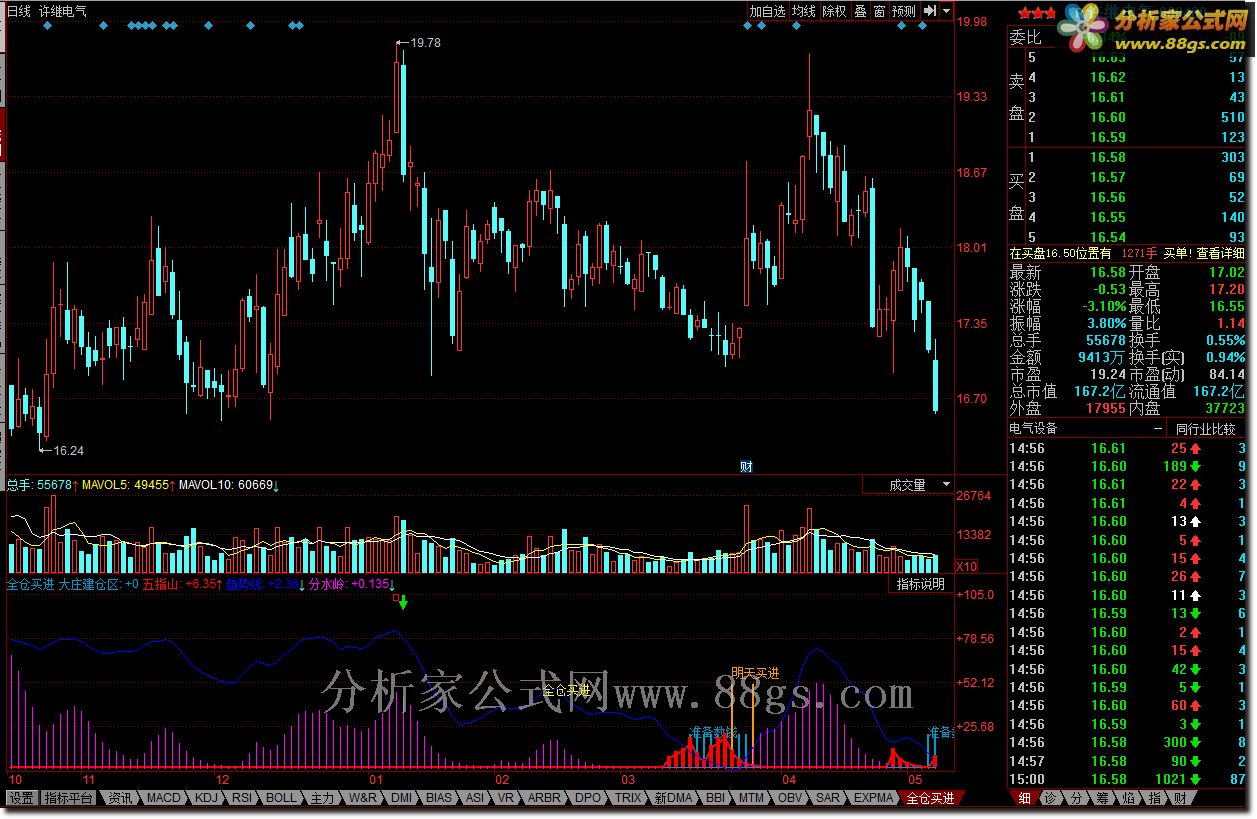The width and height of the screenshot is (1257, 819).
Task: Click the green down-arrow signal in indicator pane
Action: 403,603
